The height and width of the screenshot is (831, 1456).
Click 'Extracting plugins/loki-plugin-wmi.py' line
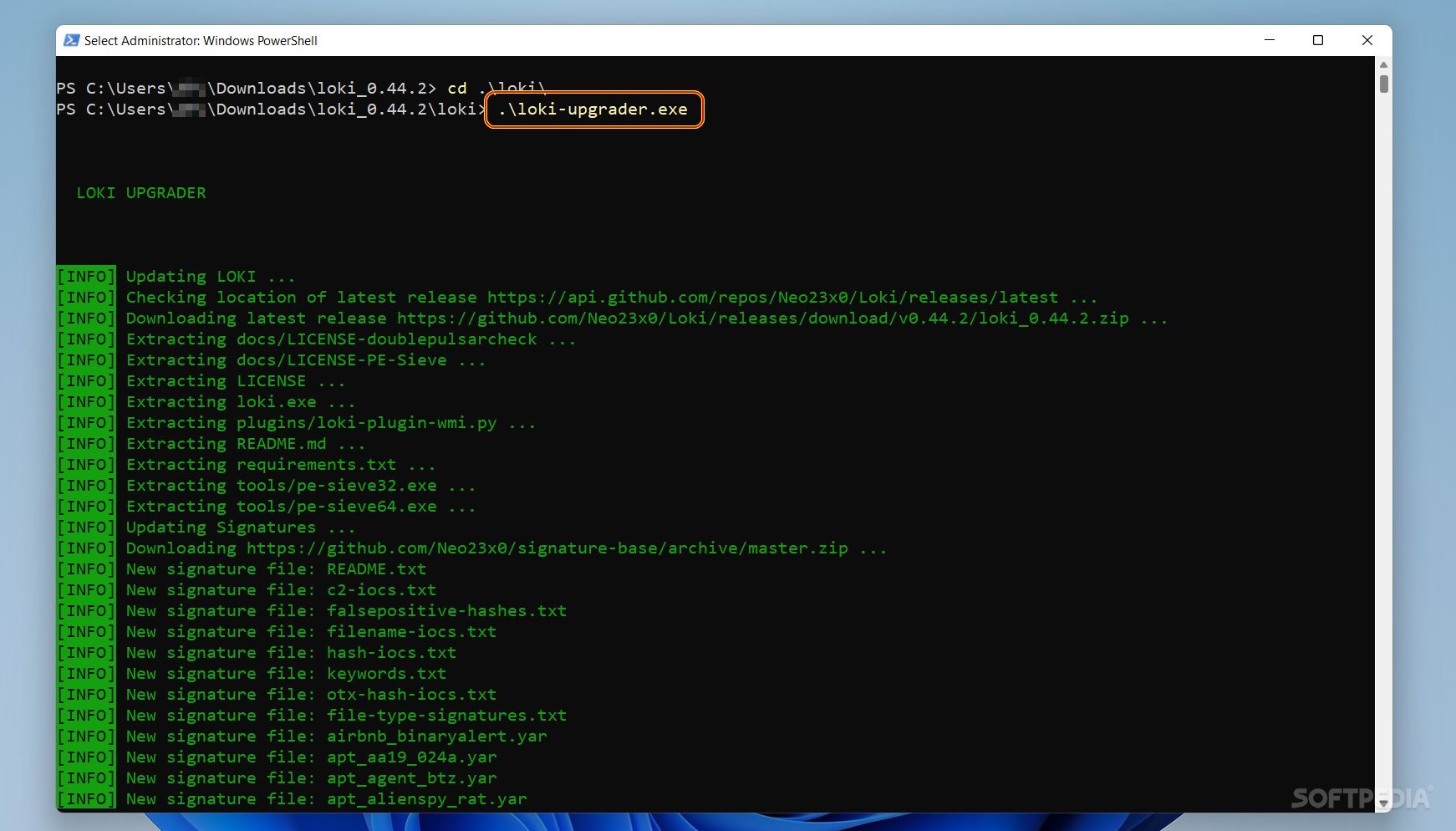coord(331,423)
